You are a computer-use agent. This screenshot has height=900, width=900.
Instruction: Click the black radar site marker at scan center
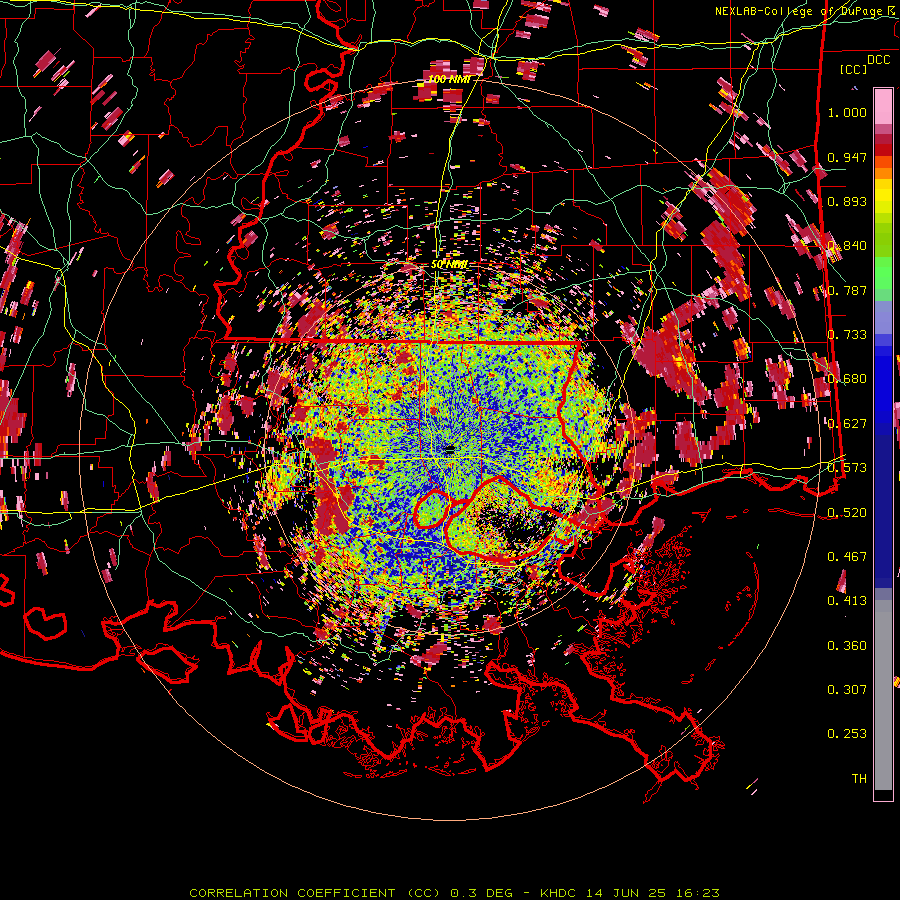click(449, 449)
